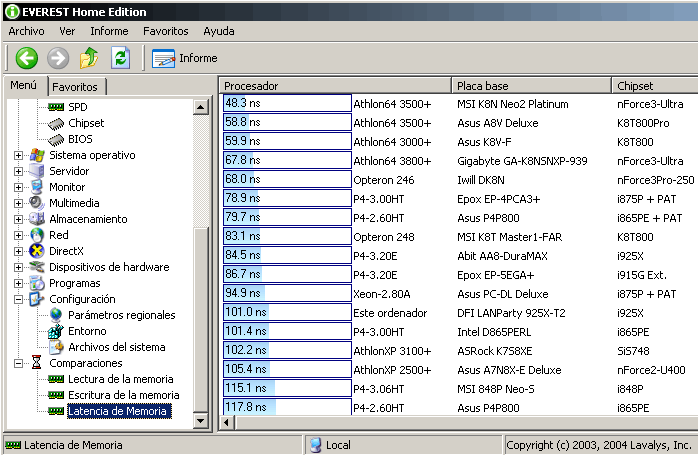Click the Lectura de la memoria chip icon
The height and width of the screenshot is (455, 698).
(x=56, y=379)
